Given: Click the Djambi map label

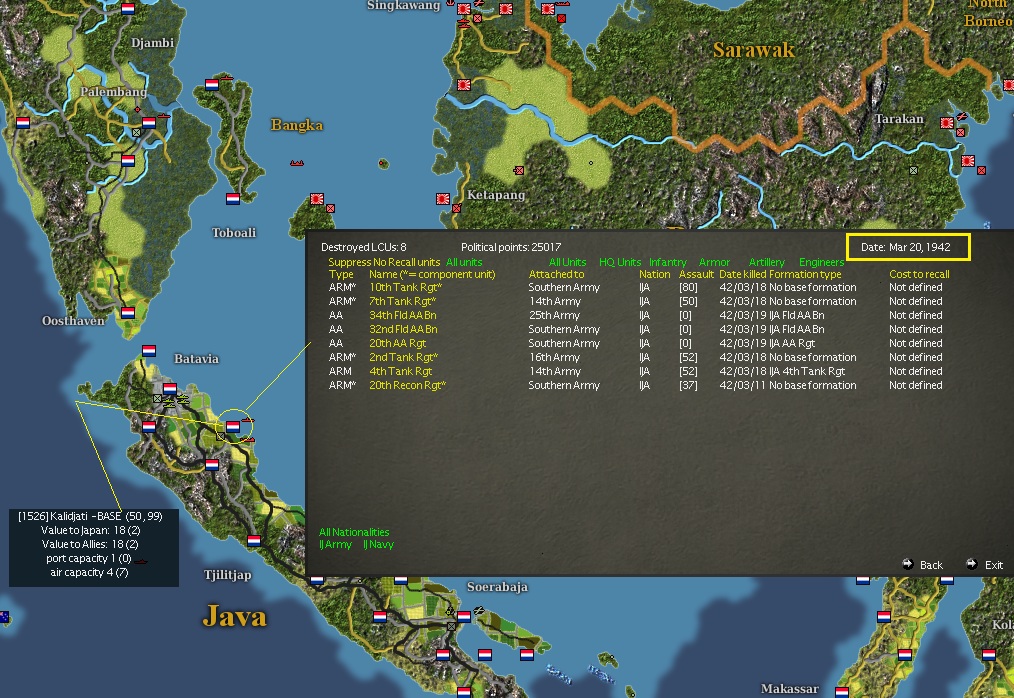Looking at the screenshot, I should pyautogui.click(x=153, y=43).
